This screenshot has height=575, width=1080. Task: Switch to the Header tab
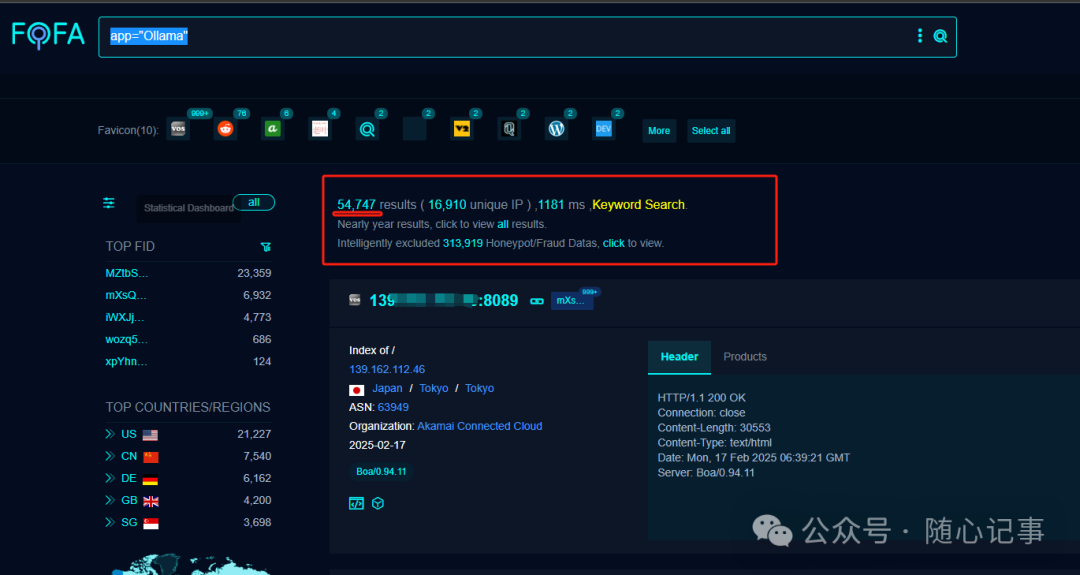pyautogui.click(x=679, y=357)
